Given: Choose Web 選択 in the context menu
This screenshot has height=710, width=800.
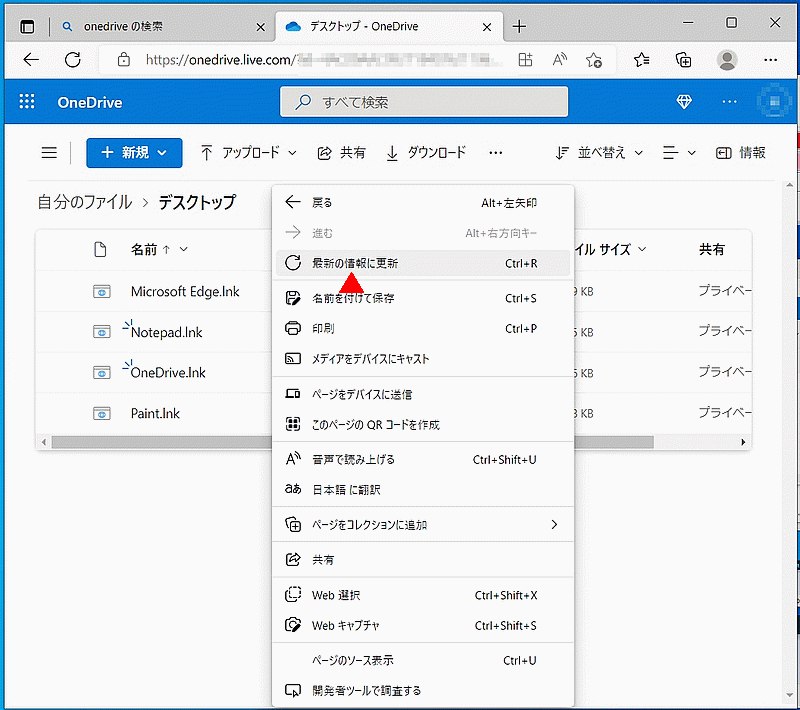Looking at the screenshot, I should click(422, 595).
